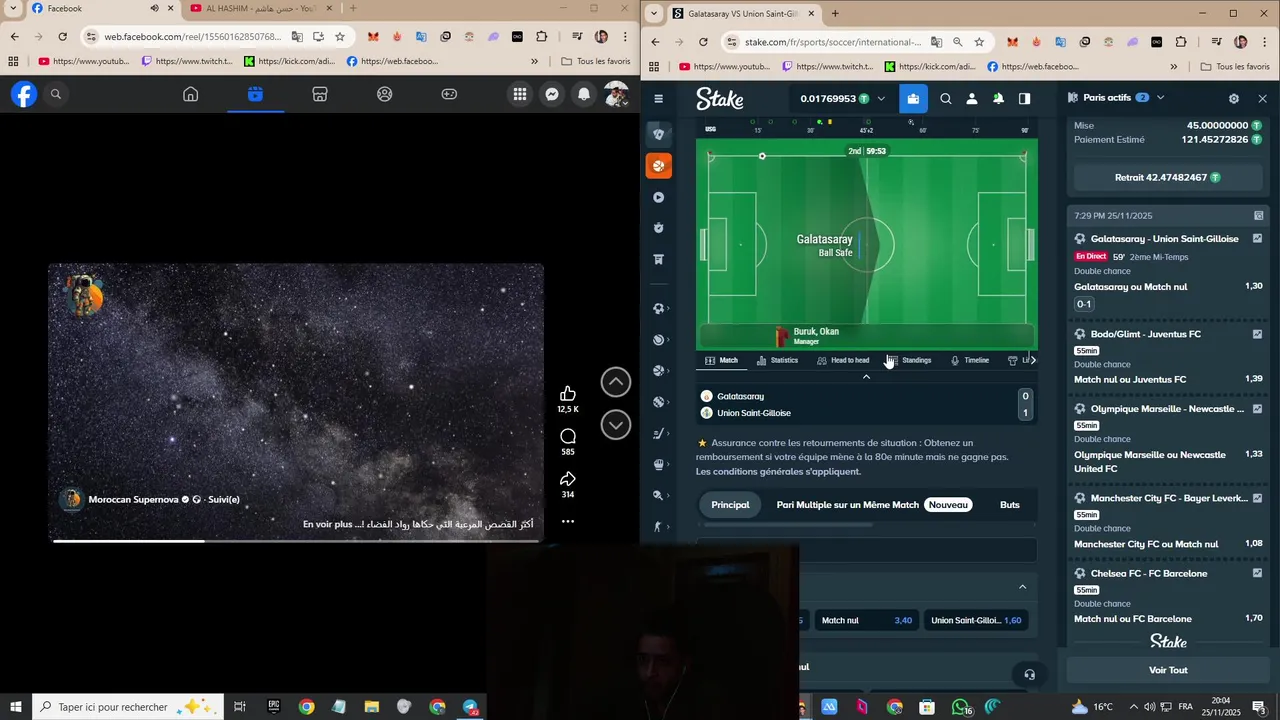Open the Stake hamburger menu

(x=658, y=99)
